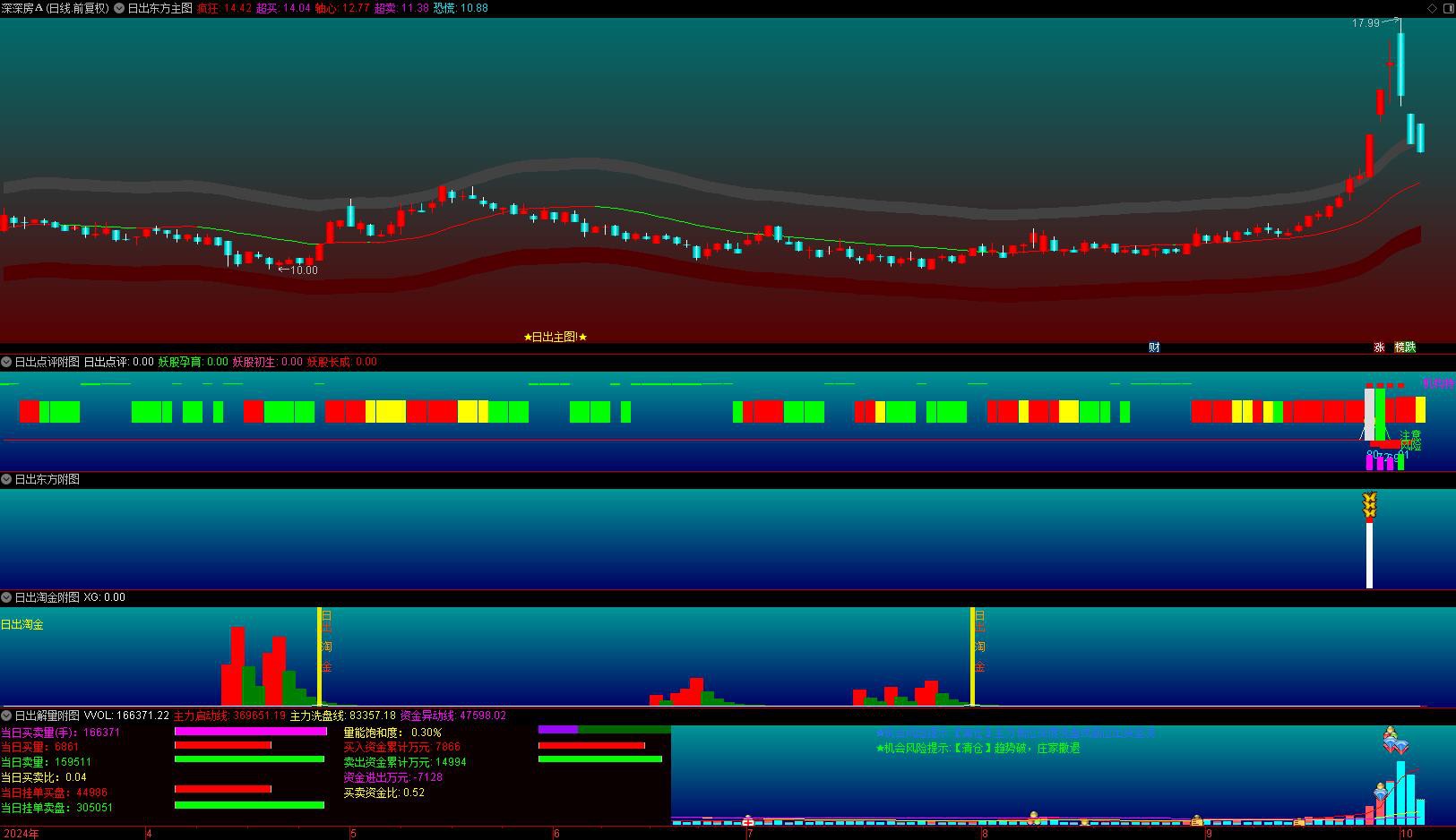Open the 日出东方附图 panel dropdown
This screenshot has width=1456, height=840.
pos(6,479)
